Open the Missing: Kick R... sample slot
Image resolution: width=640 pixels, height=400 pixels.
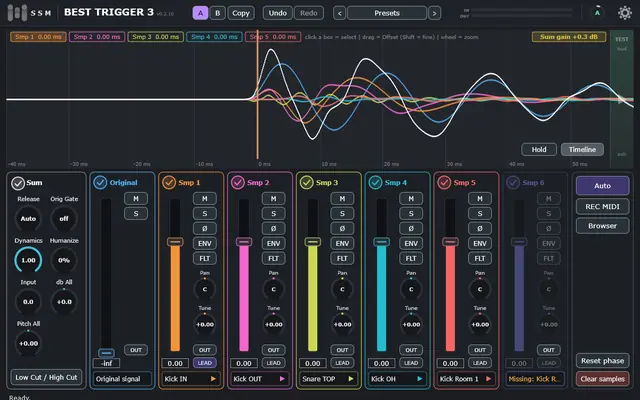[x=535, y=379]
